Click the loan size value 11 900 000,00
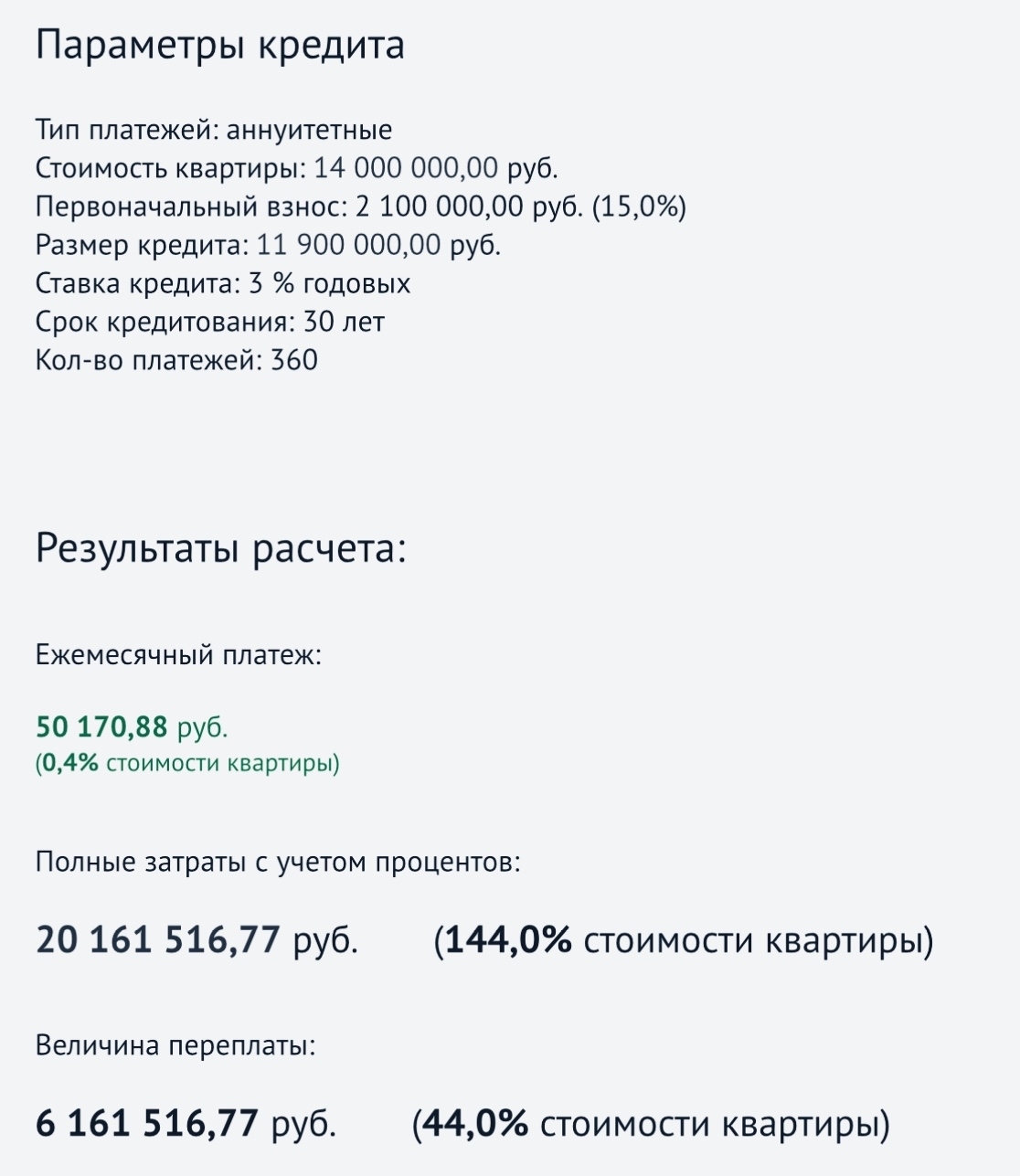 (350, 245)
